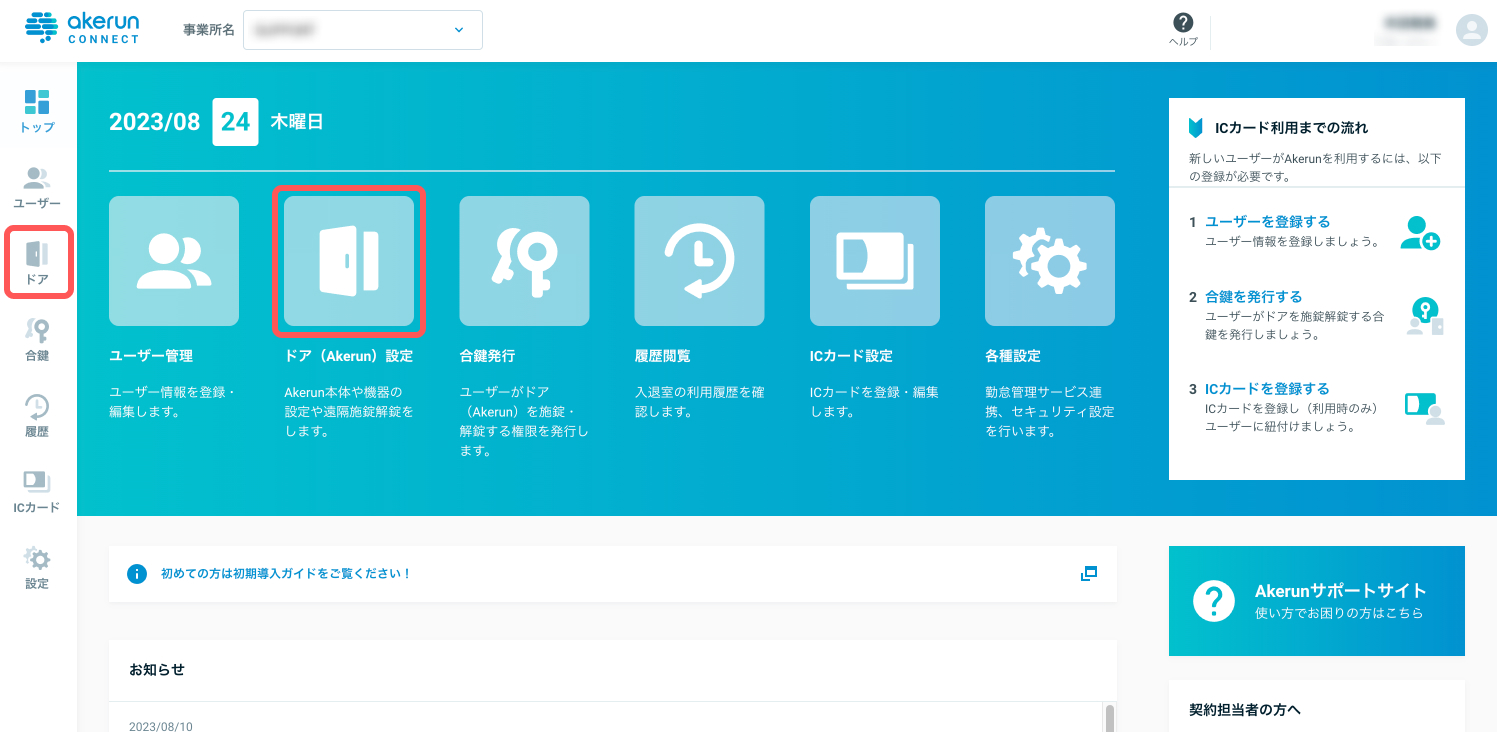Click the 各種設定 heading text
1497x732 pixels.
pos(1013,356)
